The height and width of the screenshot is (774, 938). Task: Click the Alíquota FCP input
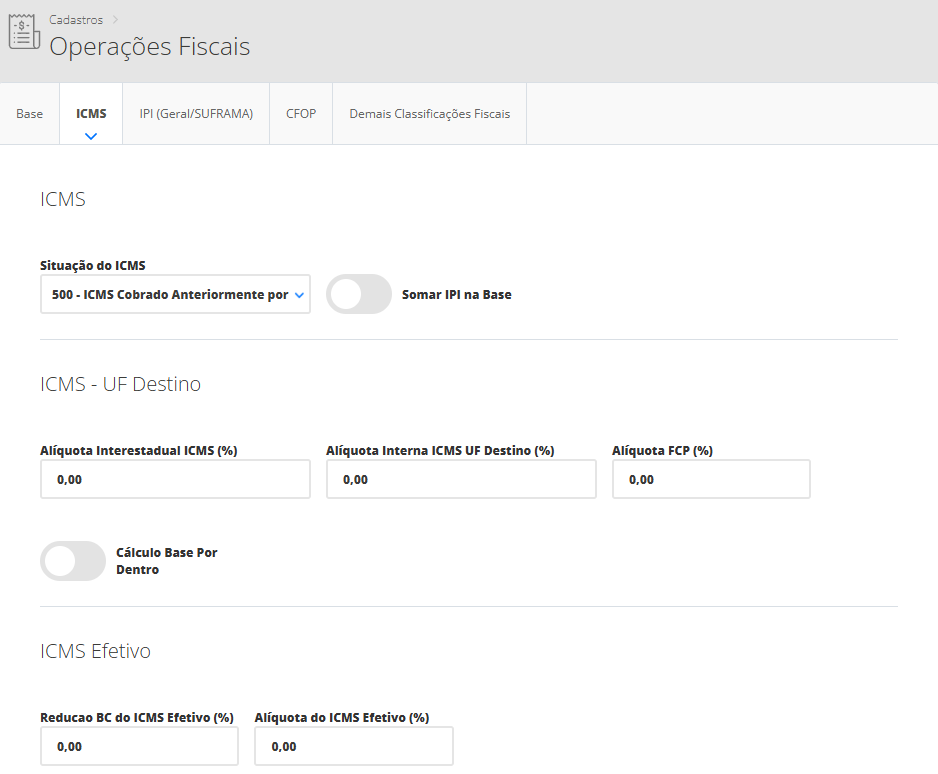point(711,480)
